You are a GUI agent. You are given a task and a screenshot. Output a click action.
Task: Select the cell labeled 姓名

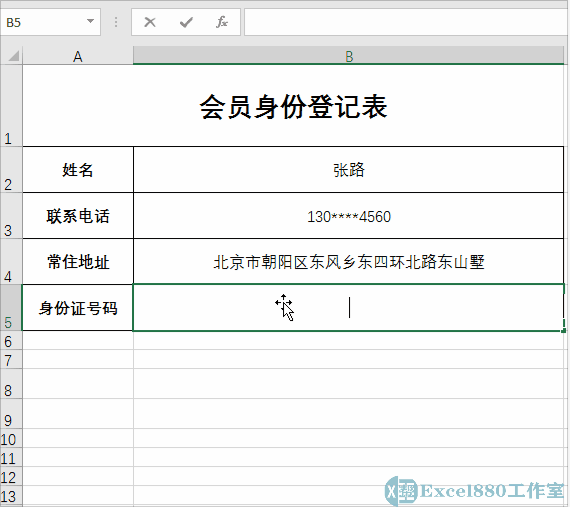point(78,170)
